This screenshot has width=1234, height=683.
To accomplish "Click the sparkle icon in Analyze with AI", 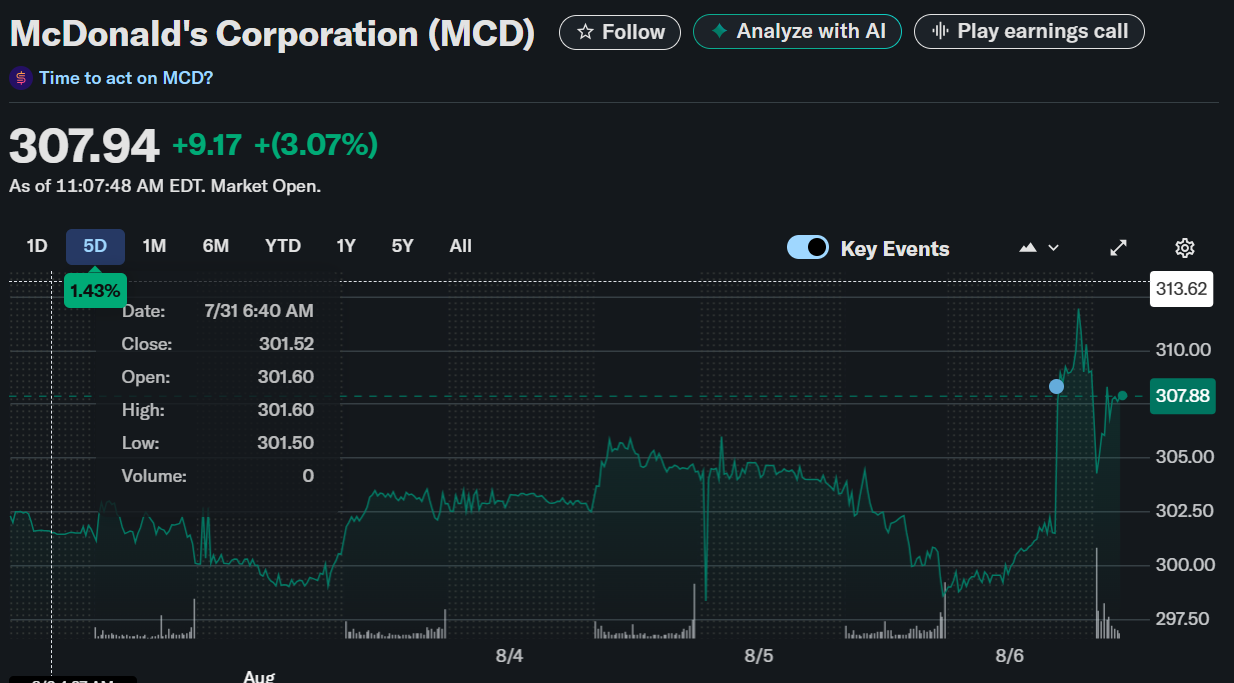I will point(719,32).
